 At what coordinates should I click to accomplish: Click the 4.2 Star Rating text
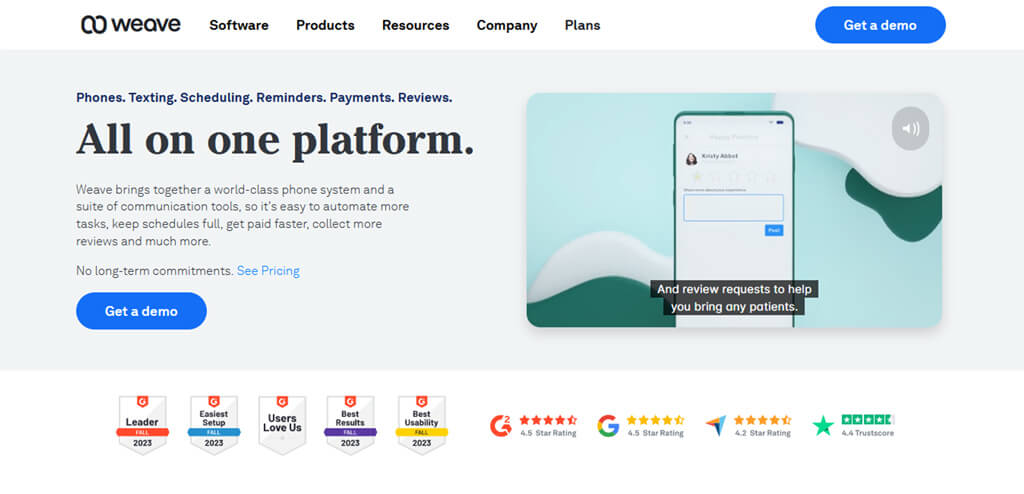[x=763, y=433]
